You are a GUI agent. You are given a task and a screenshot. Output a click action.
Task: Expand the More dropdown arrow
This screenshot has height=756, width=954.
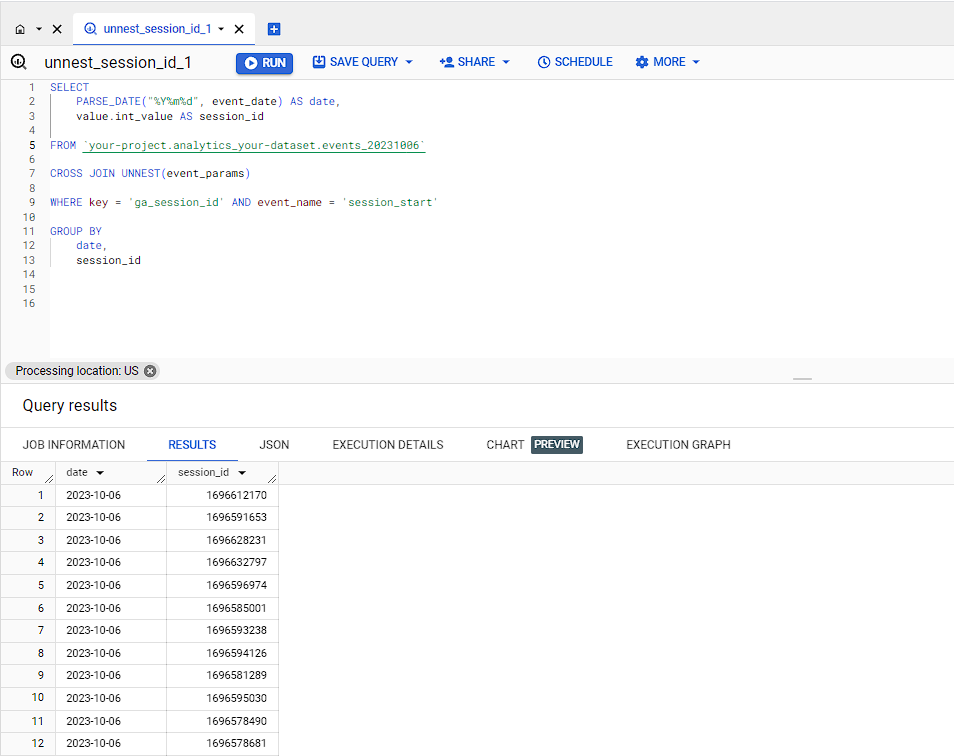[x=696, y=62]
